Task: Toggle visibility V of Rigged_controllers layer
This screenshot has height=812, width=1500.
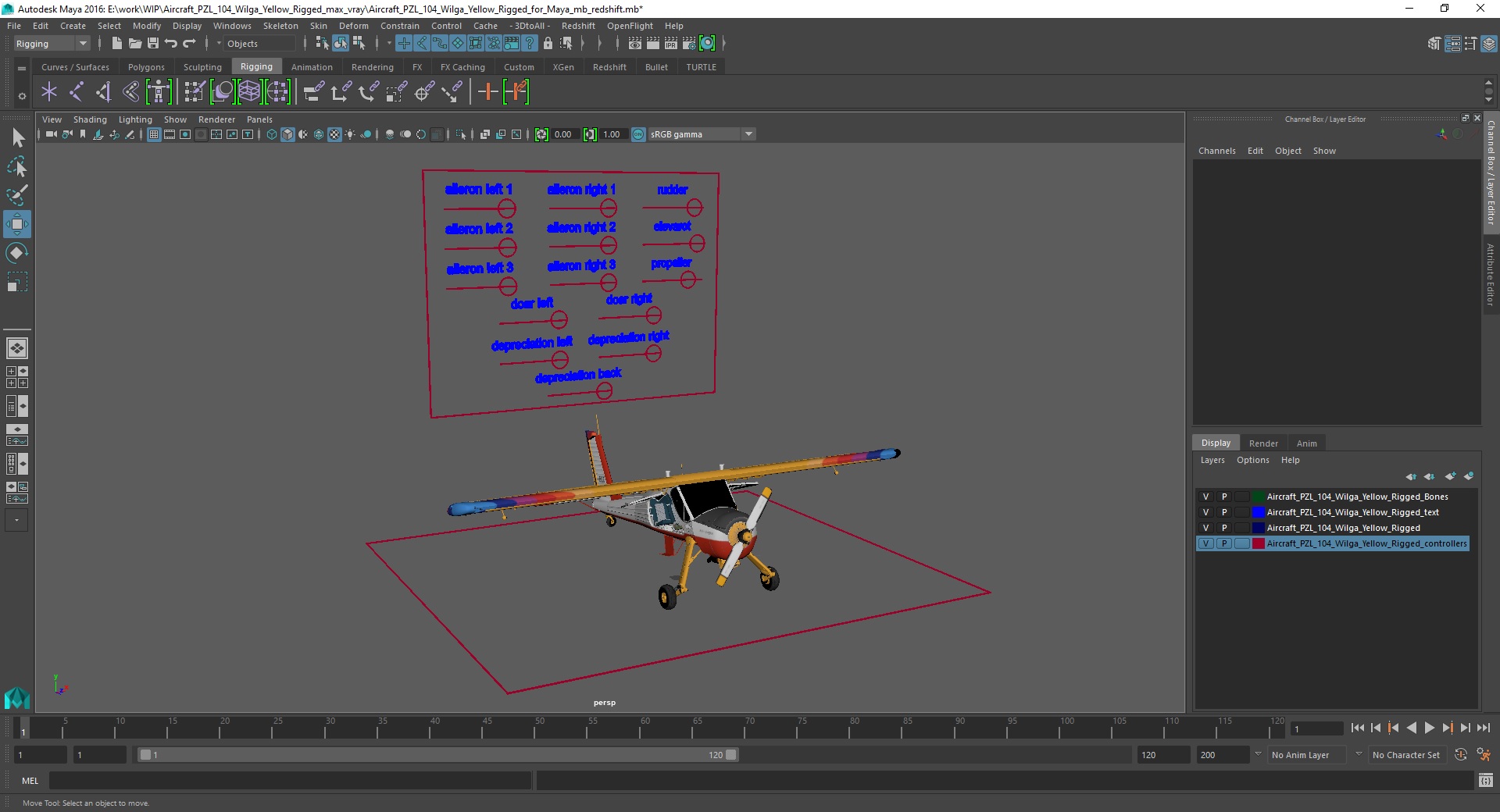Action: [x=1205, y=543]
